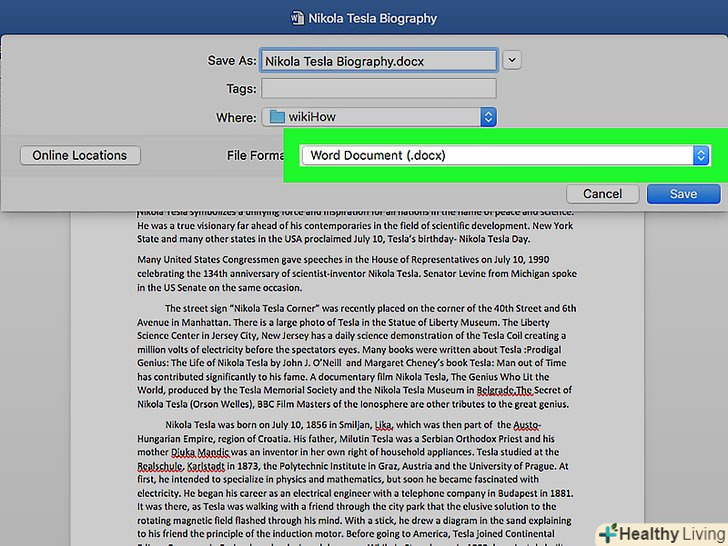This screenshot has width=728, height=546.
Task: Click the Tags input field
Action: click(x=379, y=88)
